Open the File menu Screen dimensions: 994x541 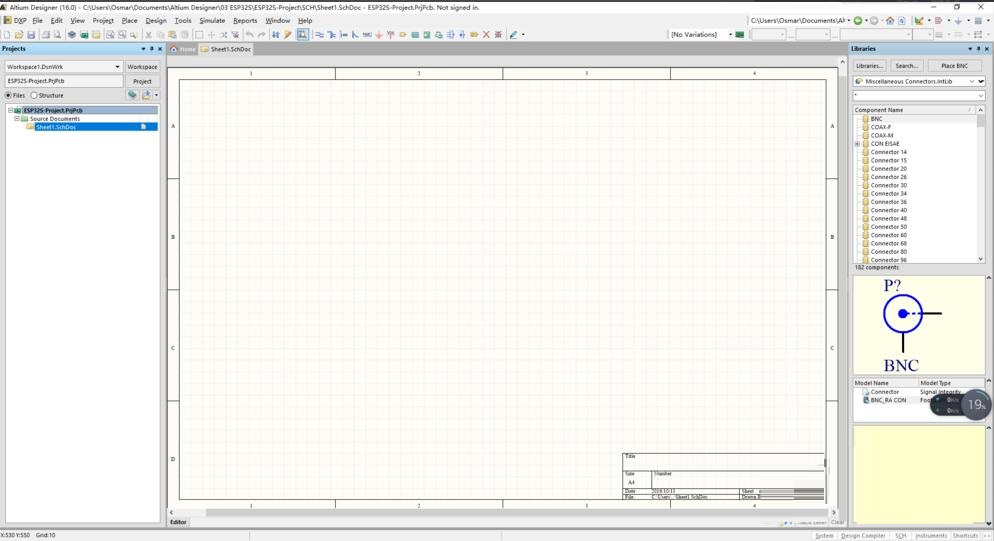point(37,20)
